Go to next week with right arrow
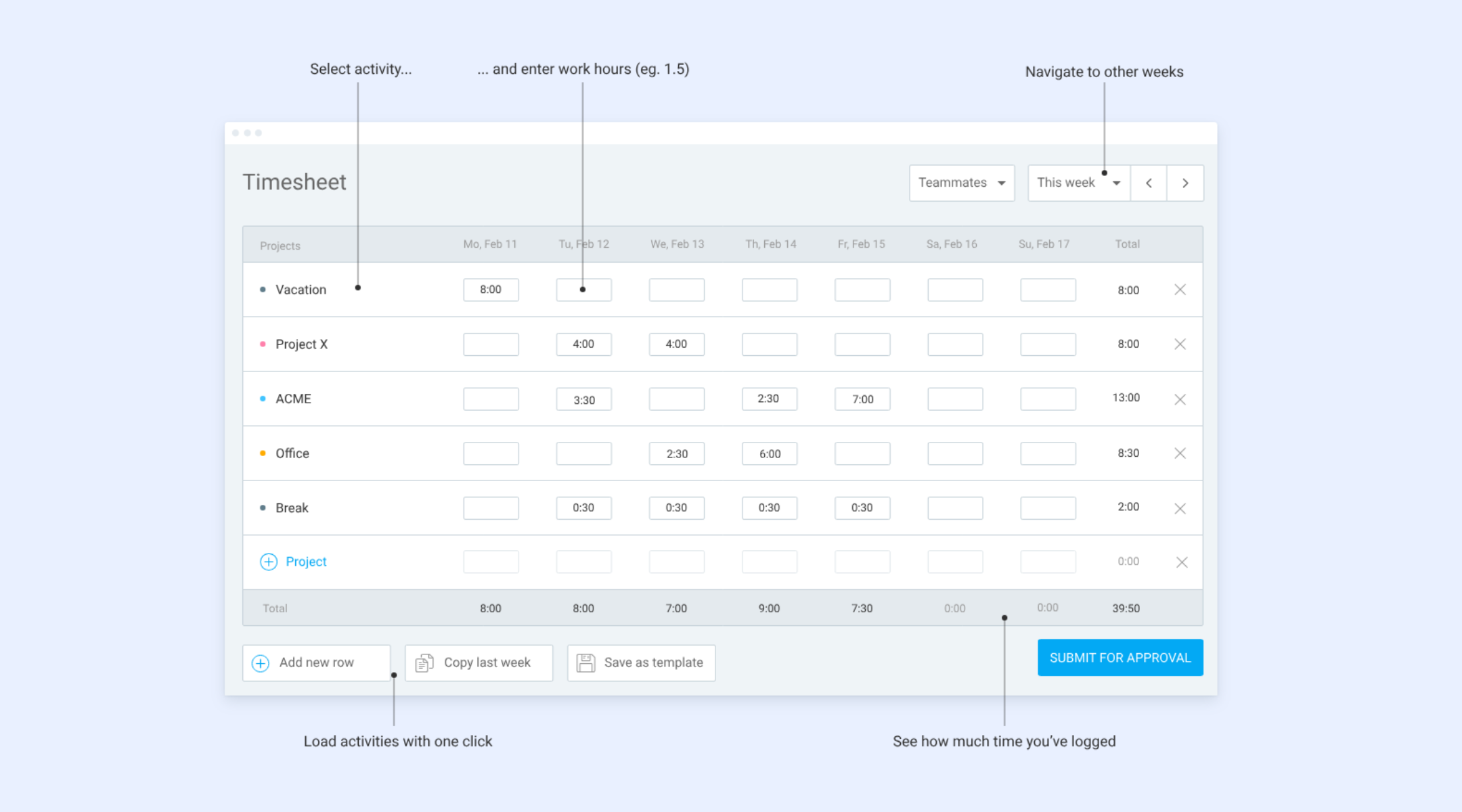The height and width of the screenshot is (812, 1462). click(x=1185, y=183)
